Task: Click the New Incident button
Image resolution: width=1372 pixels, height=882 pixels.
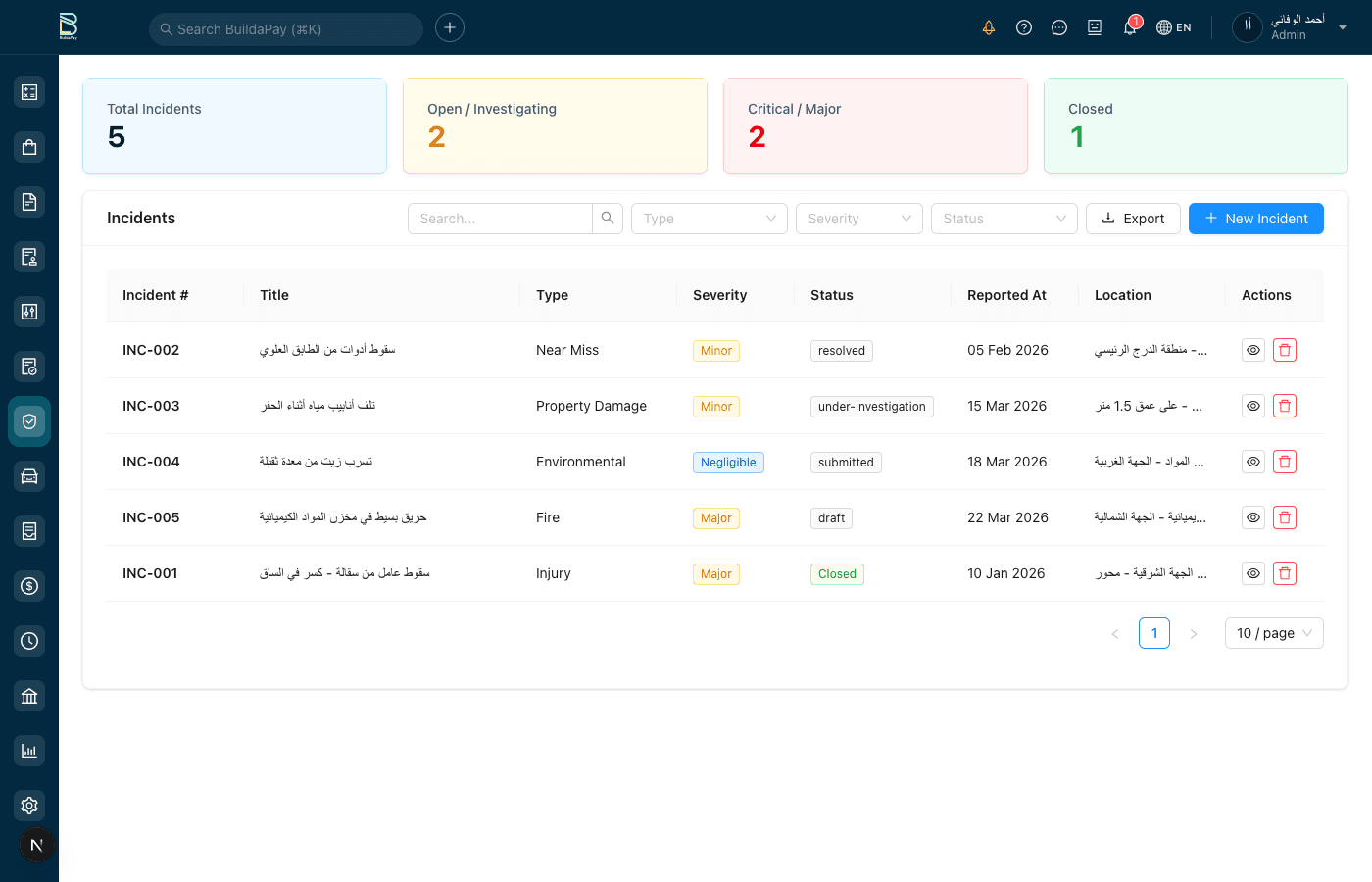Action: [1255, 219]
